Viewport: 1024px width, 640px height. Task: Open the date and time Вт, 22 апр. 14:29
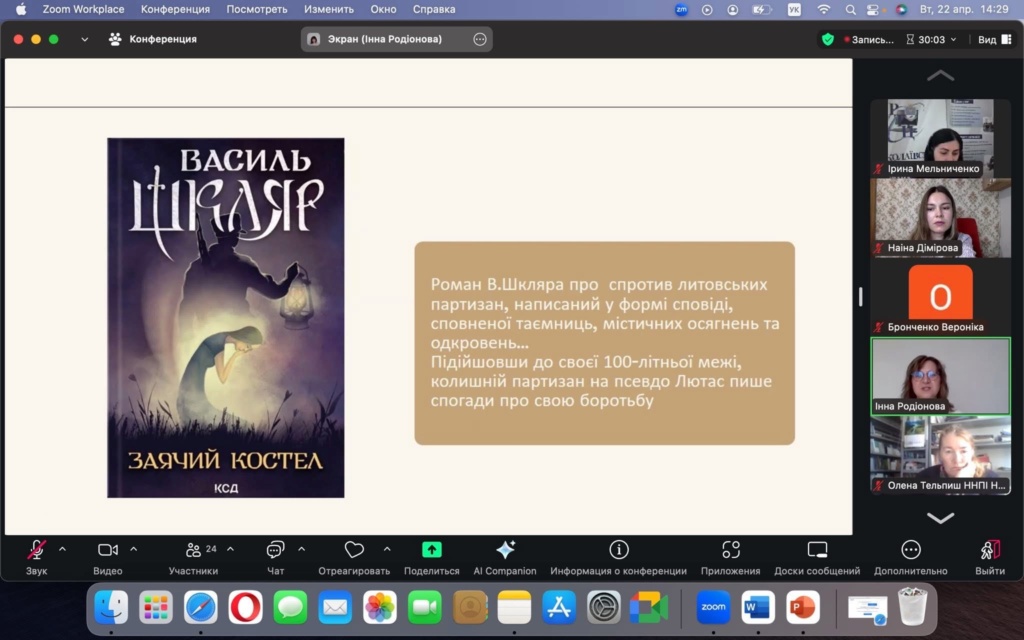pos(964,9)
